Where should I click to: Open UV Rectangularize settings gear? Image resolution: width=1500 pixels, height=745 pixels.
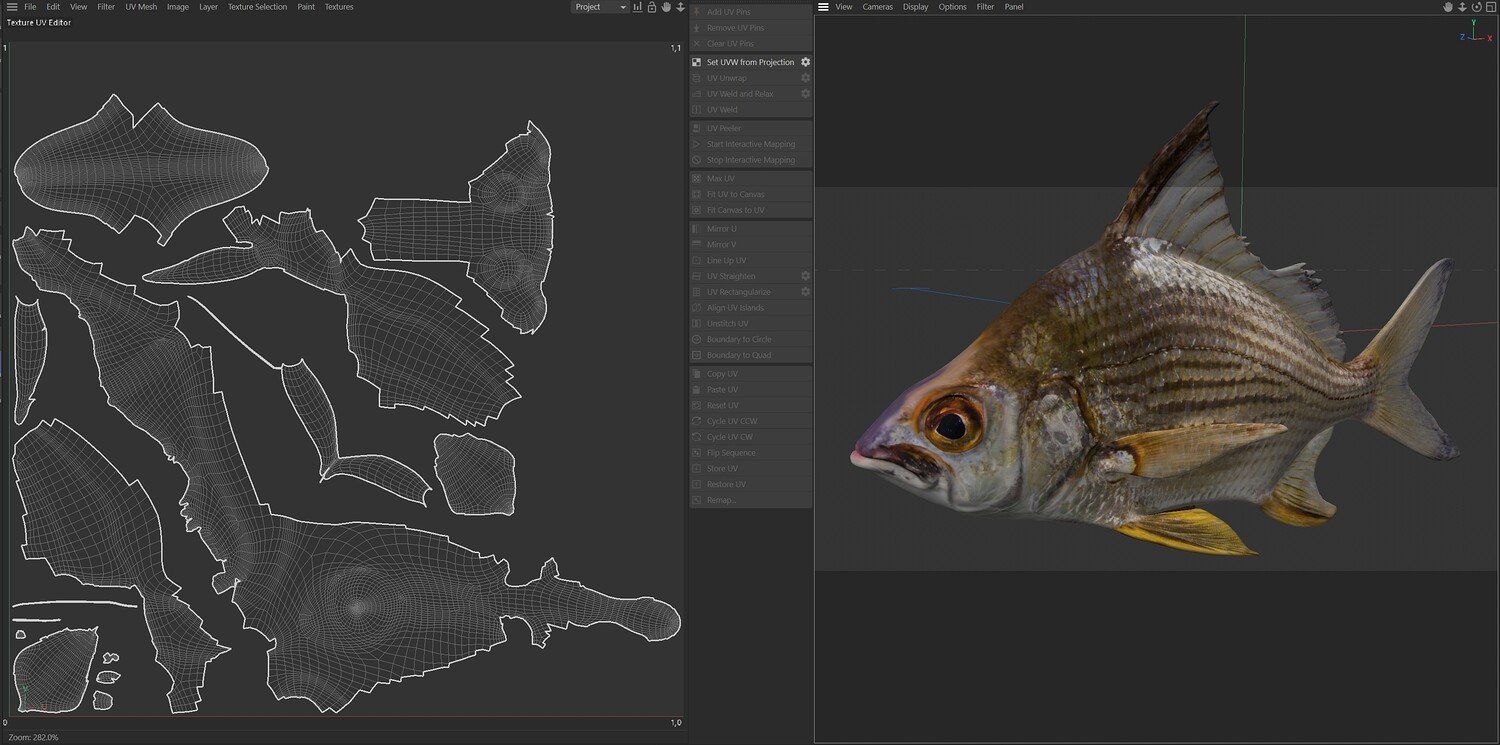pos(805,292)
